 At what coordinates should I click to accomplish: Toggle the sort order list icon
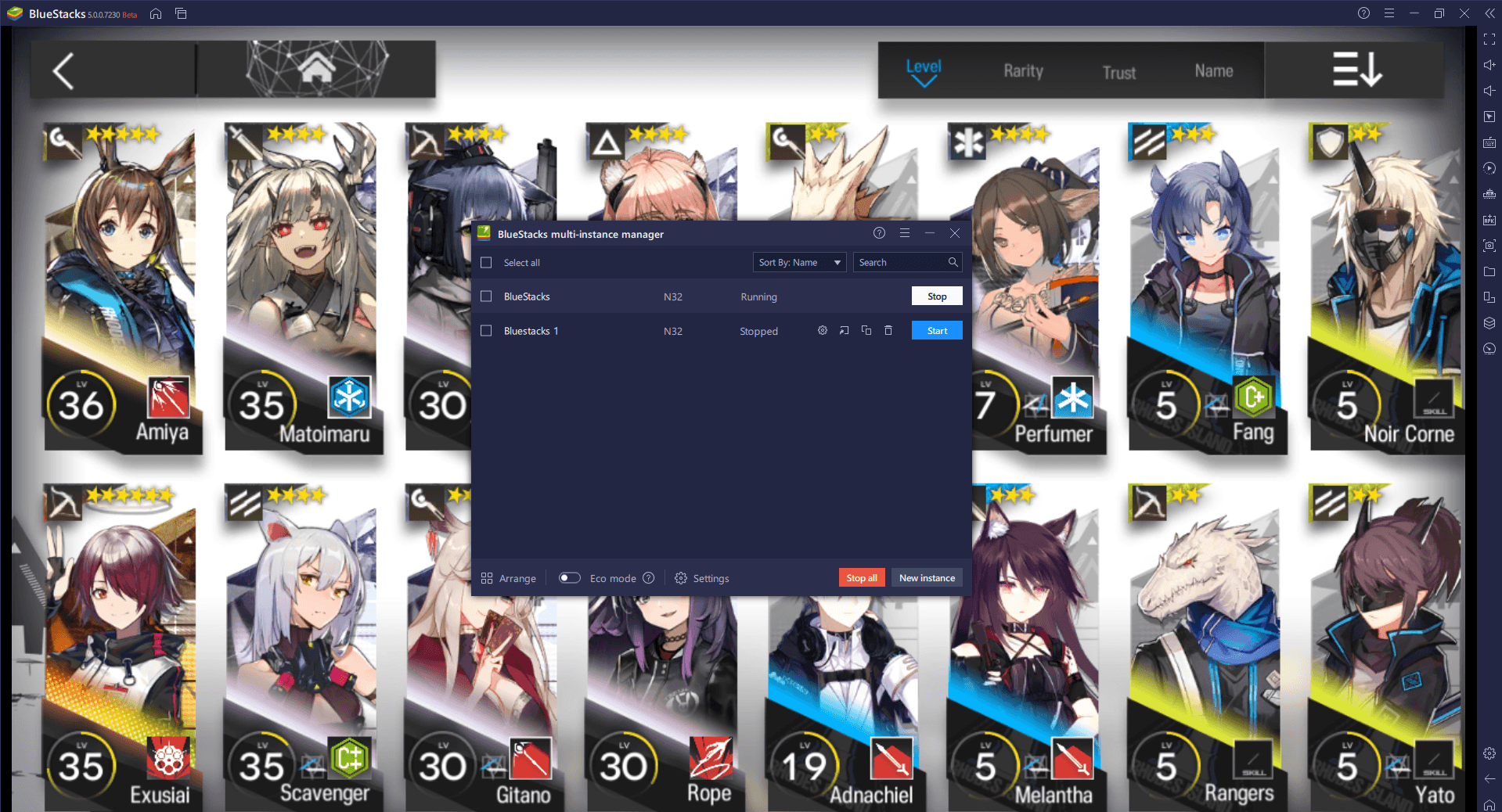pyautogui.click(x=1357, y=70)
